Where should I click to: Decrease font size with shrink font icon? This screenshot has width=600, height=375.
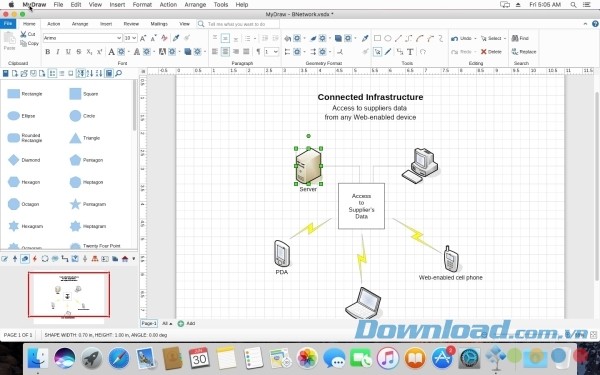click(x=153, y=38)
